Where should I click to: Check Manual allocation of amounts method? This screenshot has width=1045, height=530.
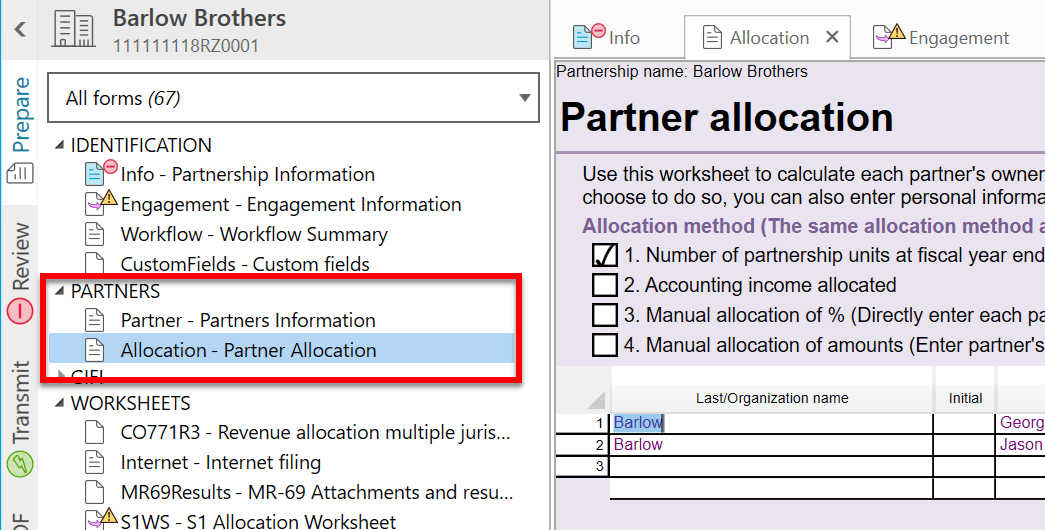click(x=604, y=345)
